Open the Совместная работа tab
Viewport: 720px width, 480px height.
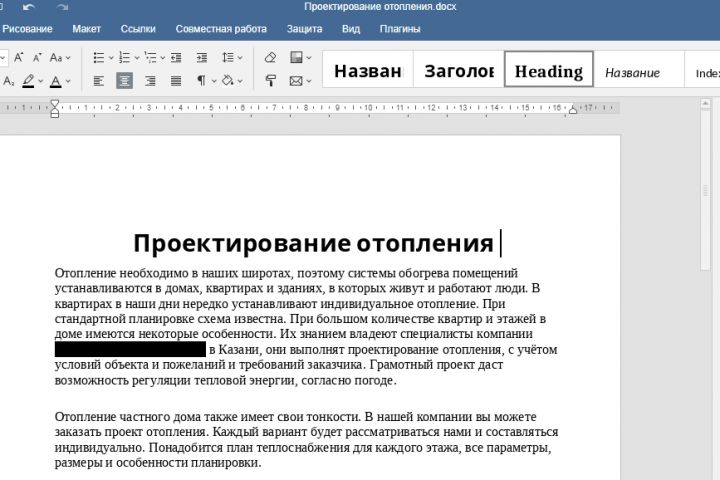[221, 29]
